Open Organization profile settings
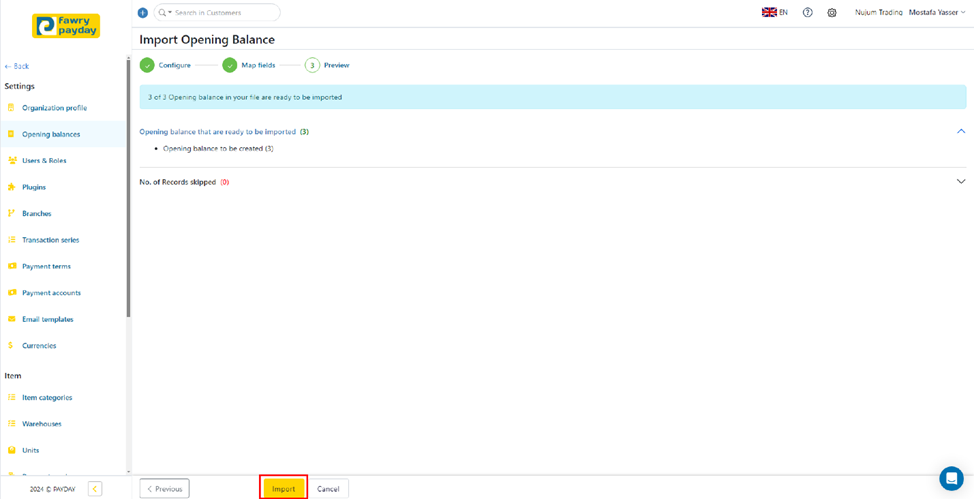 pyautogui.click(x=54, y=108)
